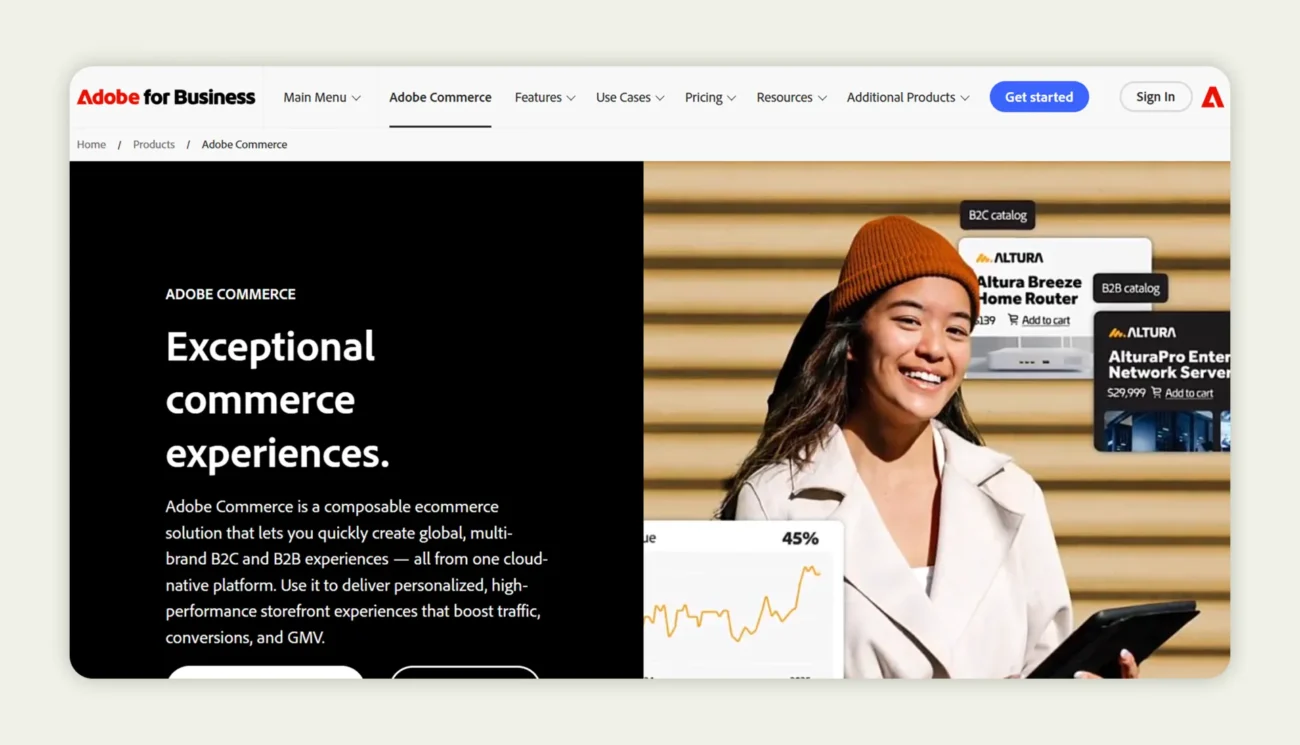Select the Adobe Commerce nav tab
Screen dimensions: 1300x745
click(x=440, y=97)
